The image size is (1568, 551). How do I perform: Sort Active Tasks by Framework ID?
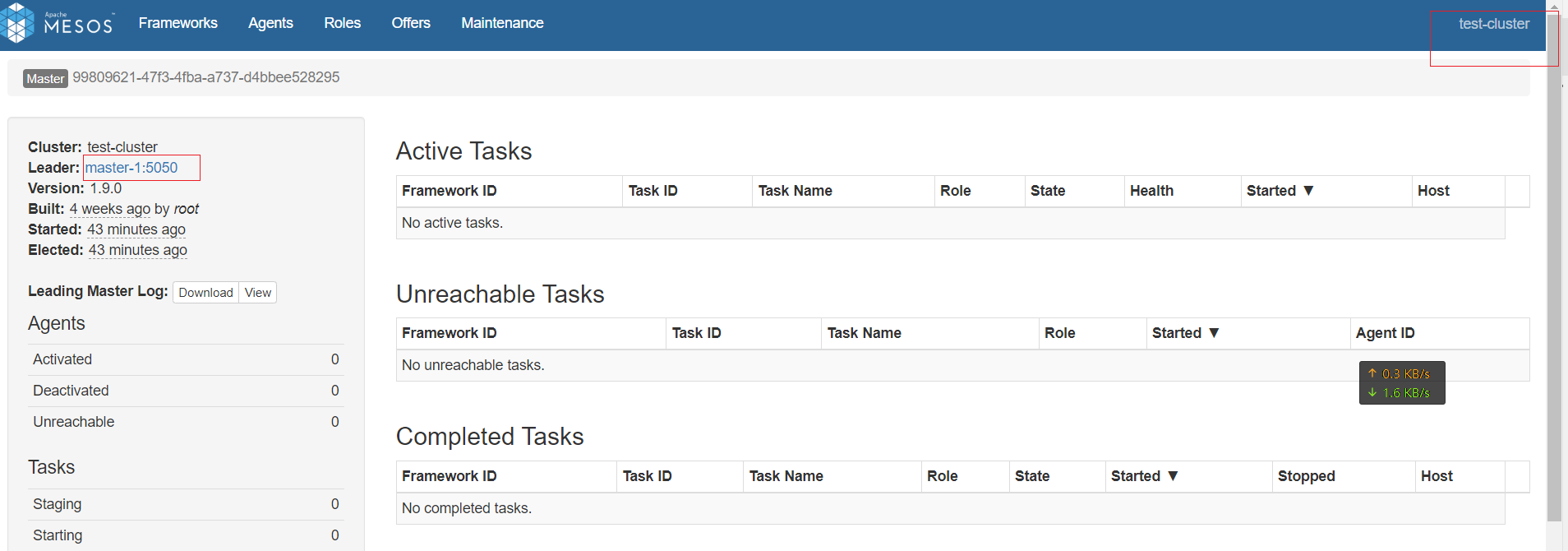tap(450, 191)
